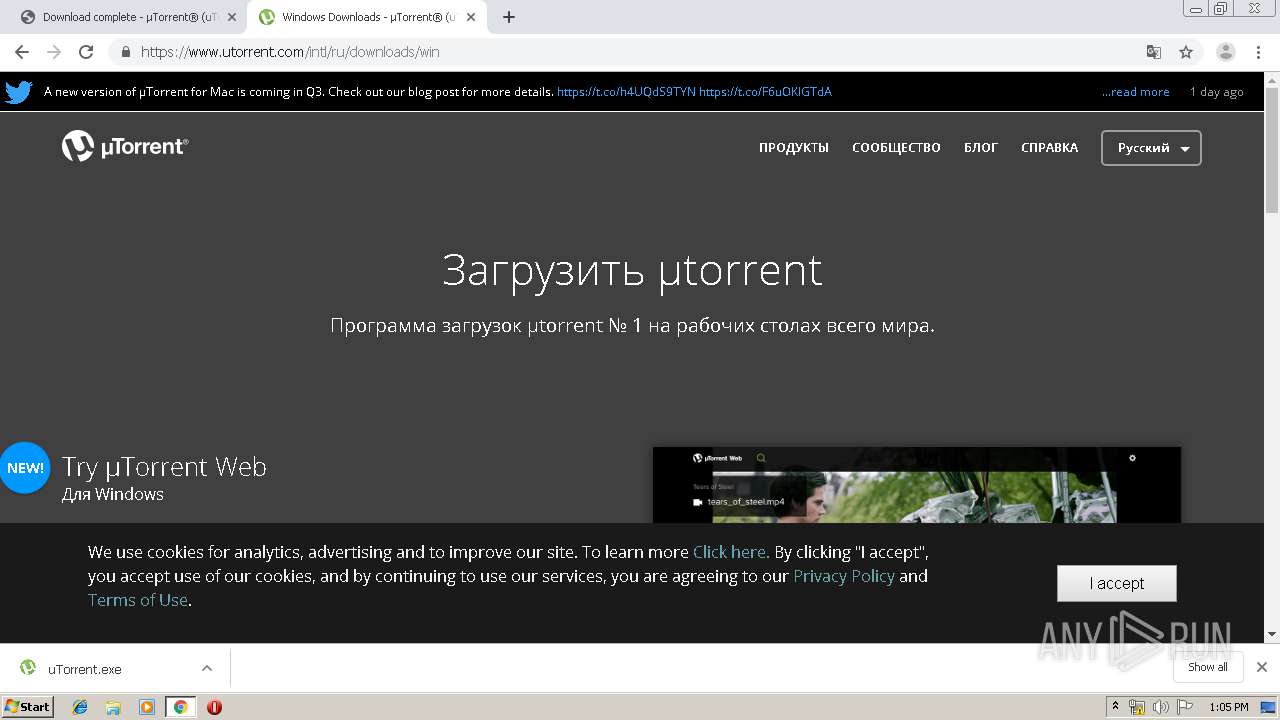Image resolution: width=1280 pixels, height=720 pixels.
Task: Open the media player taskbar icon
Action: [147, 707]
